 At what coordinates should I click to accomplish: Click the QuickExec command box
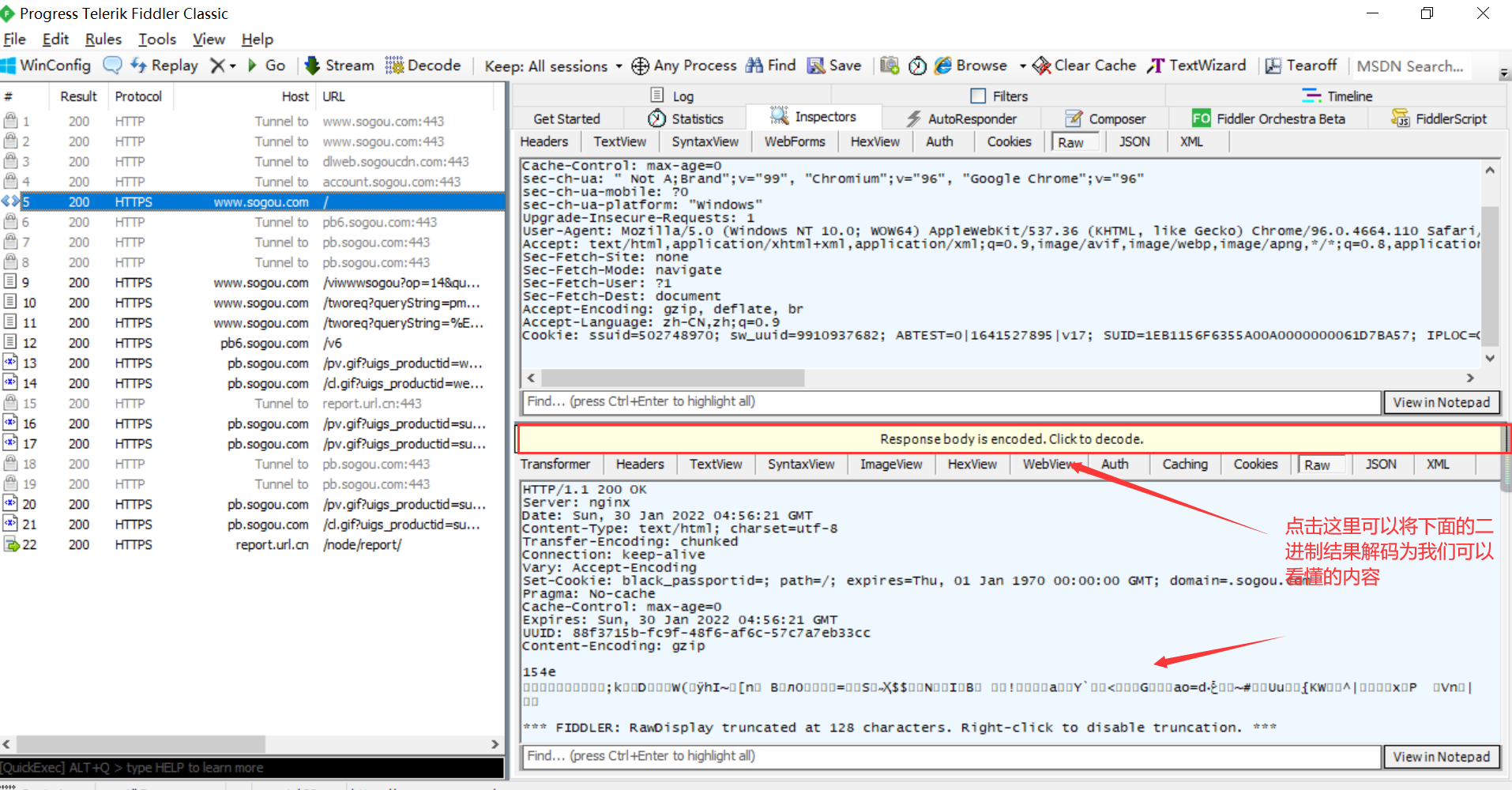click(252, 767)
